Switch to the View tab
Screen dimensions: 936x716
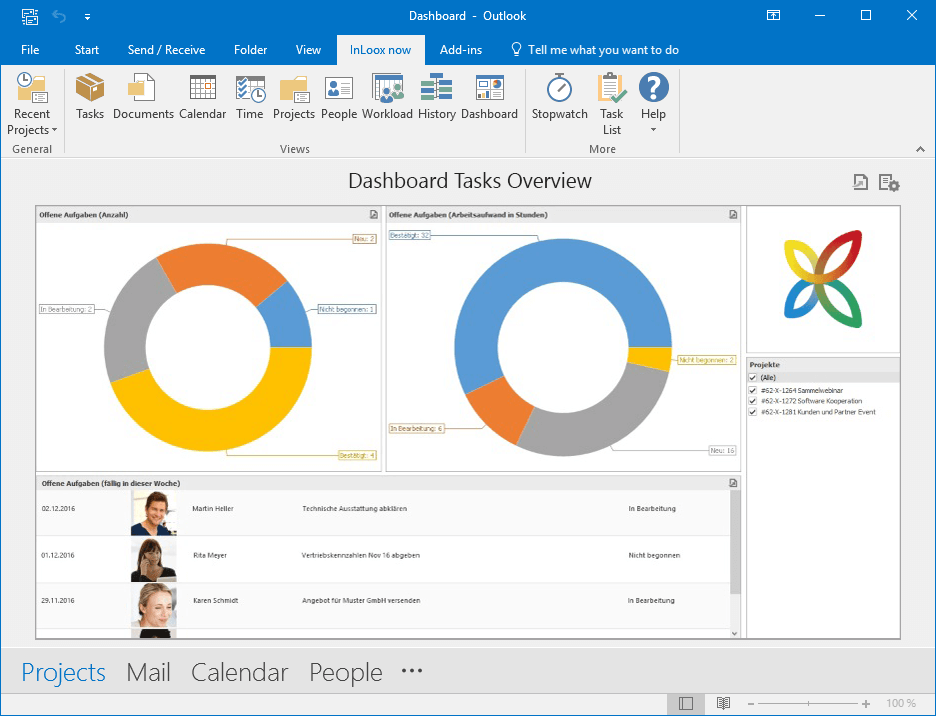tap(308, 50)
